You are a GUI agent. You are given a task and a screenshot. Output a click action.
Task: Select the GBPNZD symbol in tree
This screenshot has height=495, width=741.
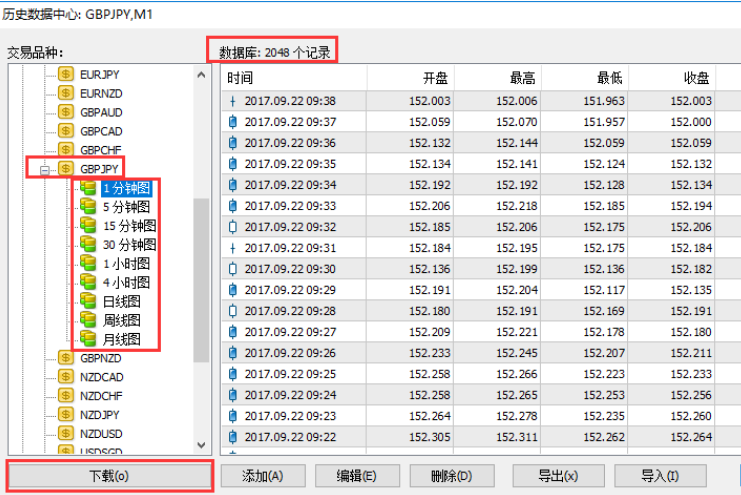101,357
